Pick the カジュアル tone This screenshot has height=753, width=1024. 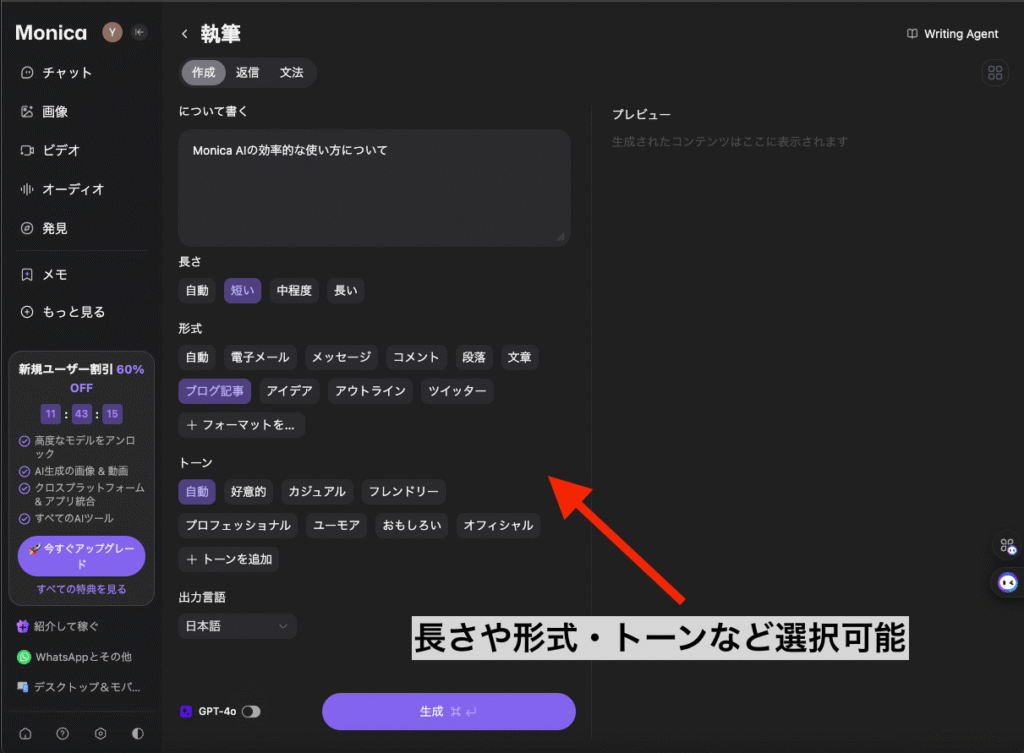317,492
